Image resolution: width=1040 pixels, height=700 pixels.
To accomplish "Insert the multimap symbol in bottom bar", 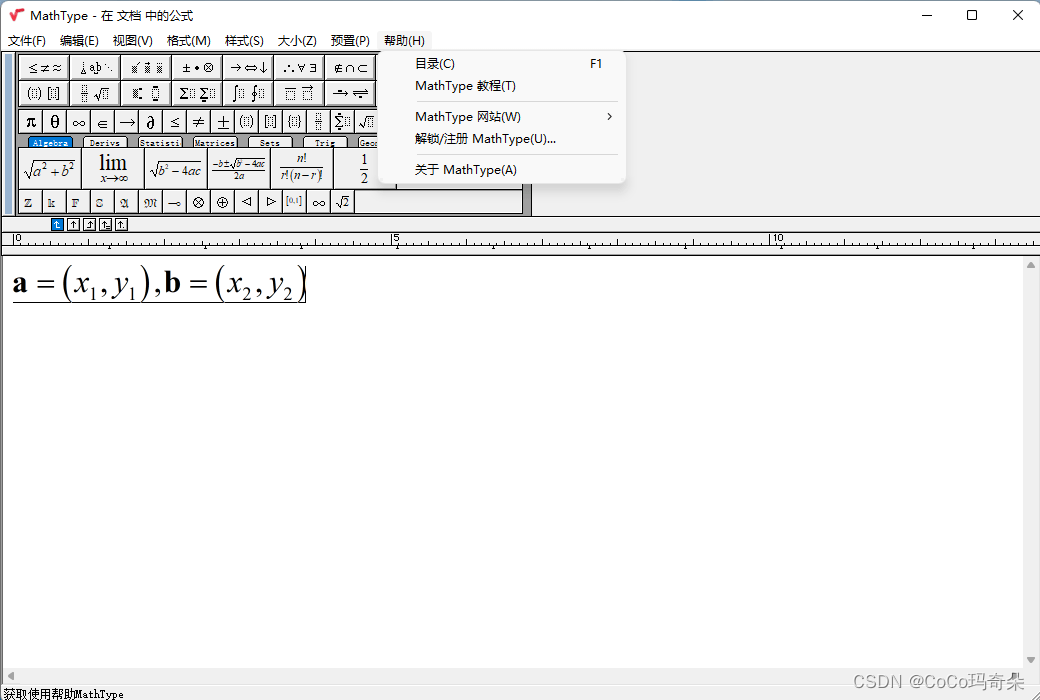I will (x=174, y=202).
